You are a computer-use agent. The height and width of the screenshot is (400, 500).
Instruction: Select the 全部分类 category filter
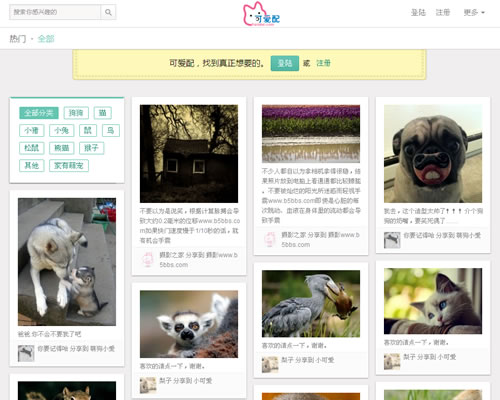click(x=39, y=113)
